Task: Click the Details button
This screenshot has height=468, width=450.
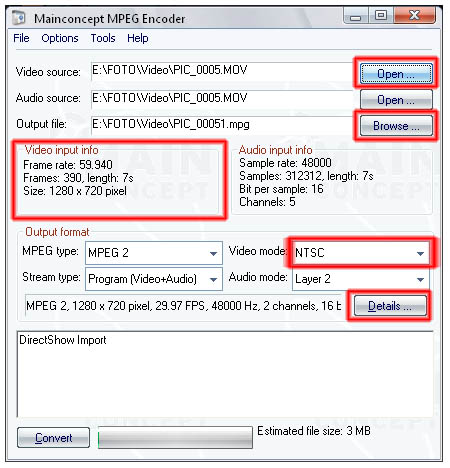Action: [x=390, y=306]
